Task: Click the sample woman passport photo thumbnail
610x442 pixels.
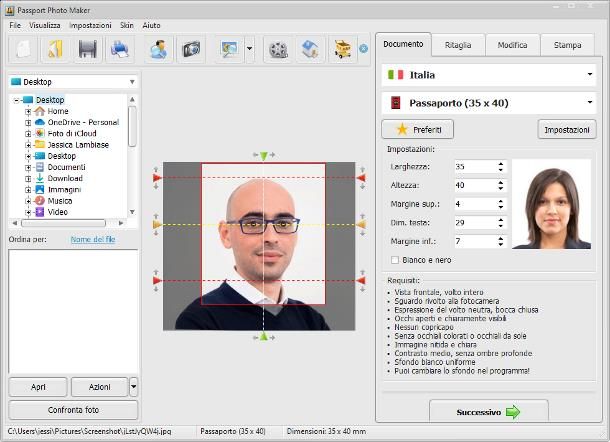Action: click(552, 205)
